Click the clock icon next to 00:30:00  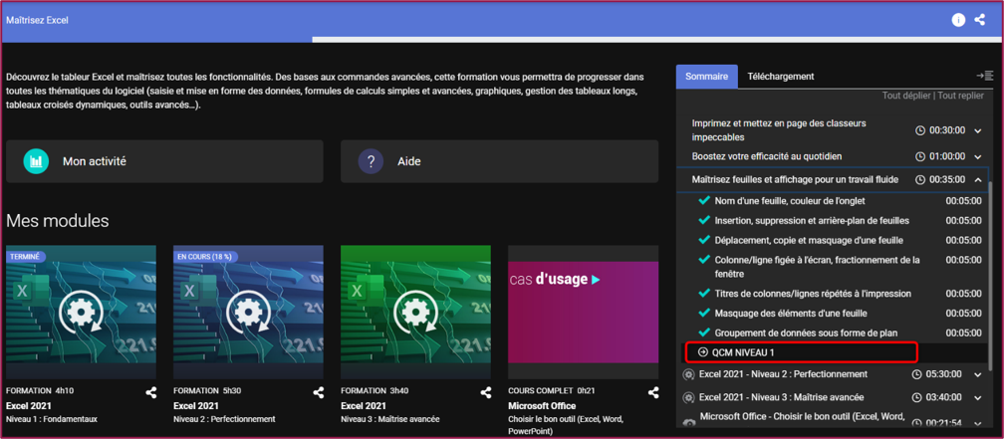pos(920,131)
